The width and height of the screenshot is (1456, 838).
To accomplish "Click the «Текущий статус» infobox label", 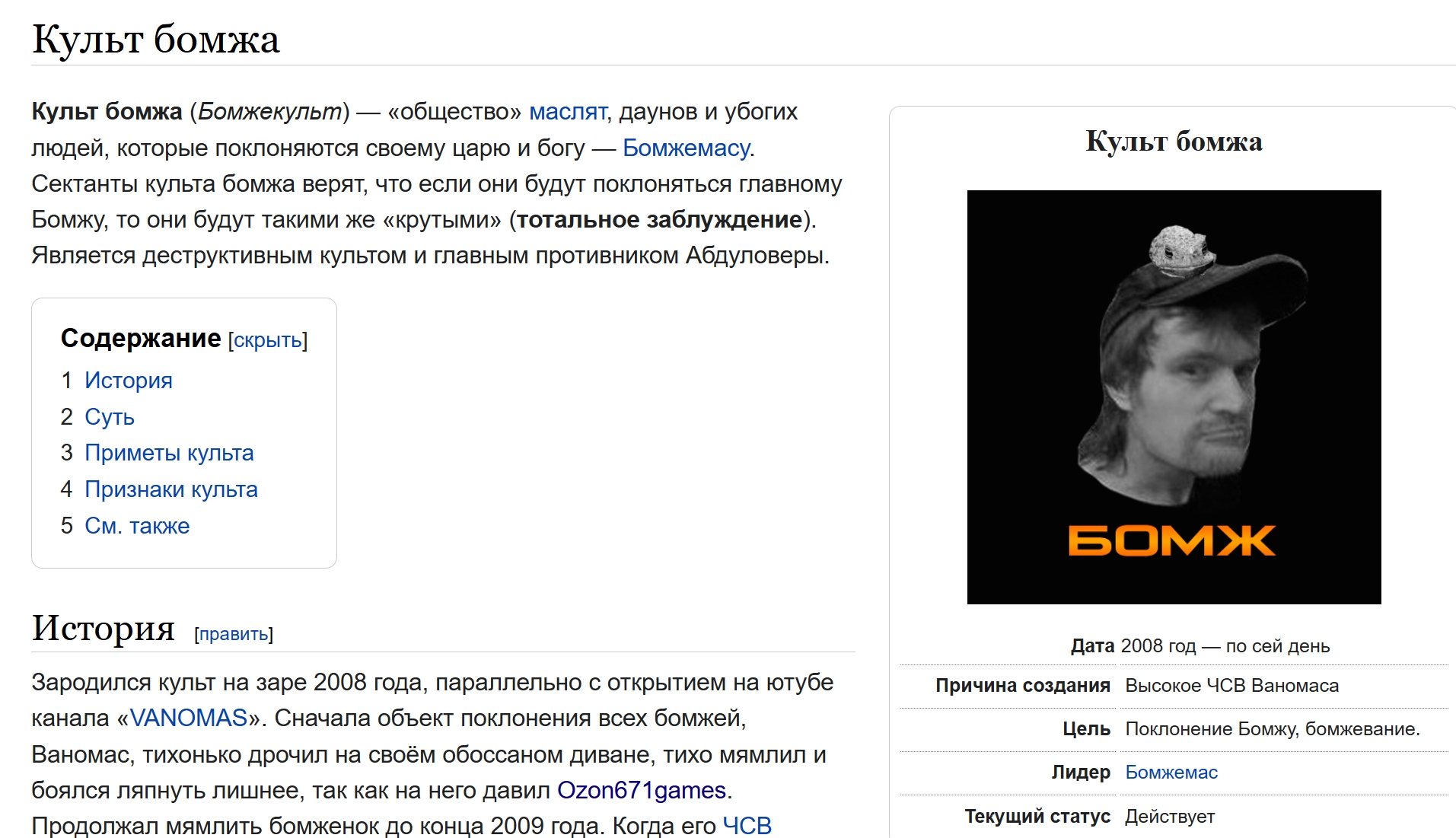I will (x=1037, y=817).
